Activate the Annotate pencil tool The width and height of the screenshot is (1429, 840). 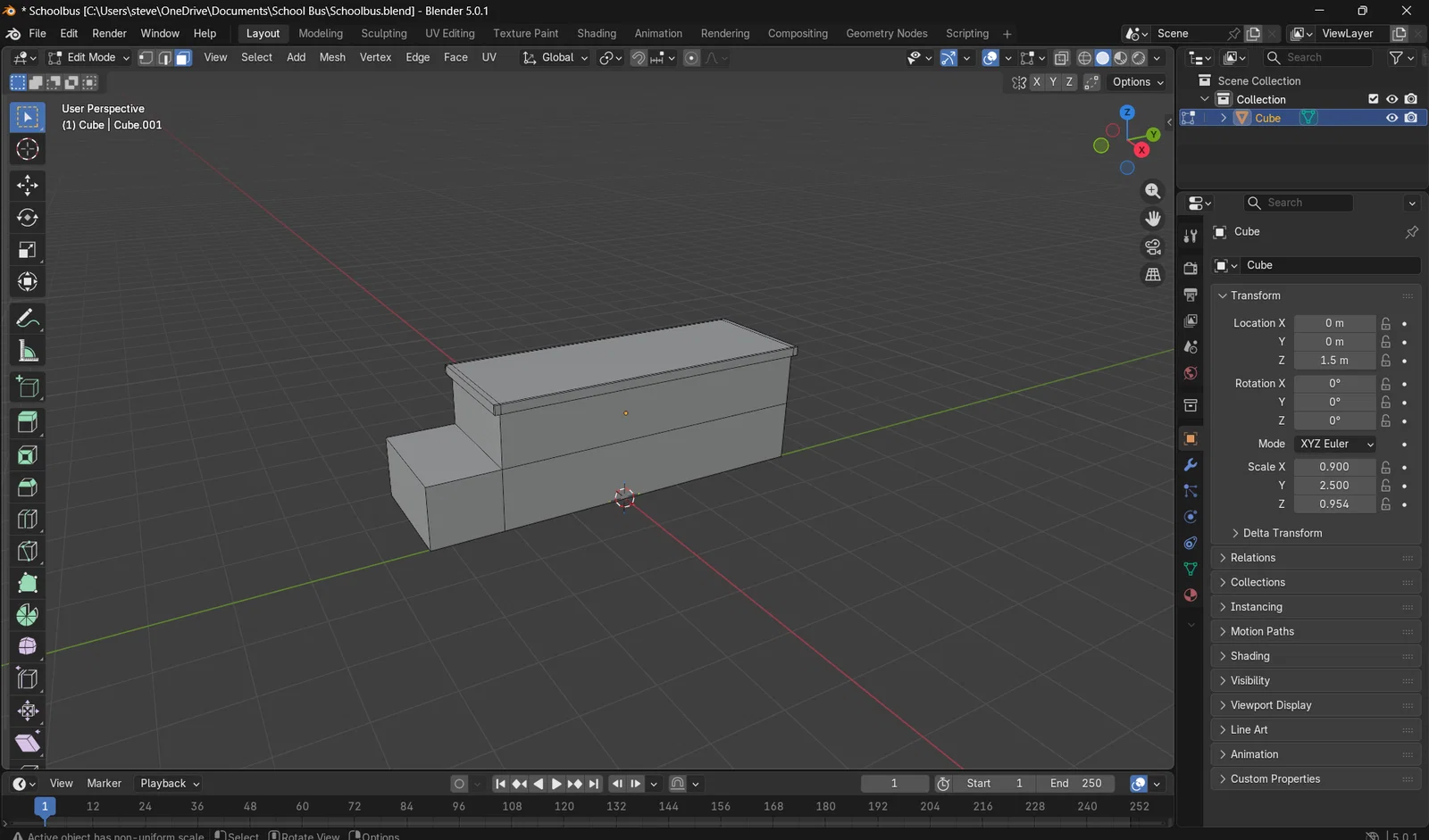pyautogui.click(x=28, y=319)
